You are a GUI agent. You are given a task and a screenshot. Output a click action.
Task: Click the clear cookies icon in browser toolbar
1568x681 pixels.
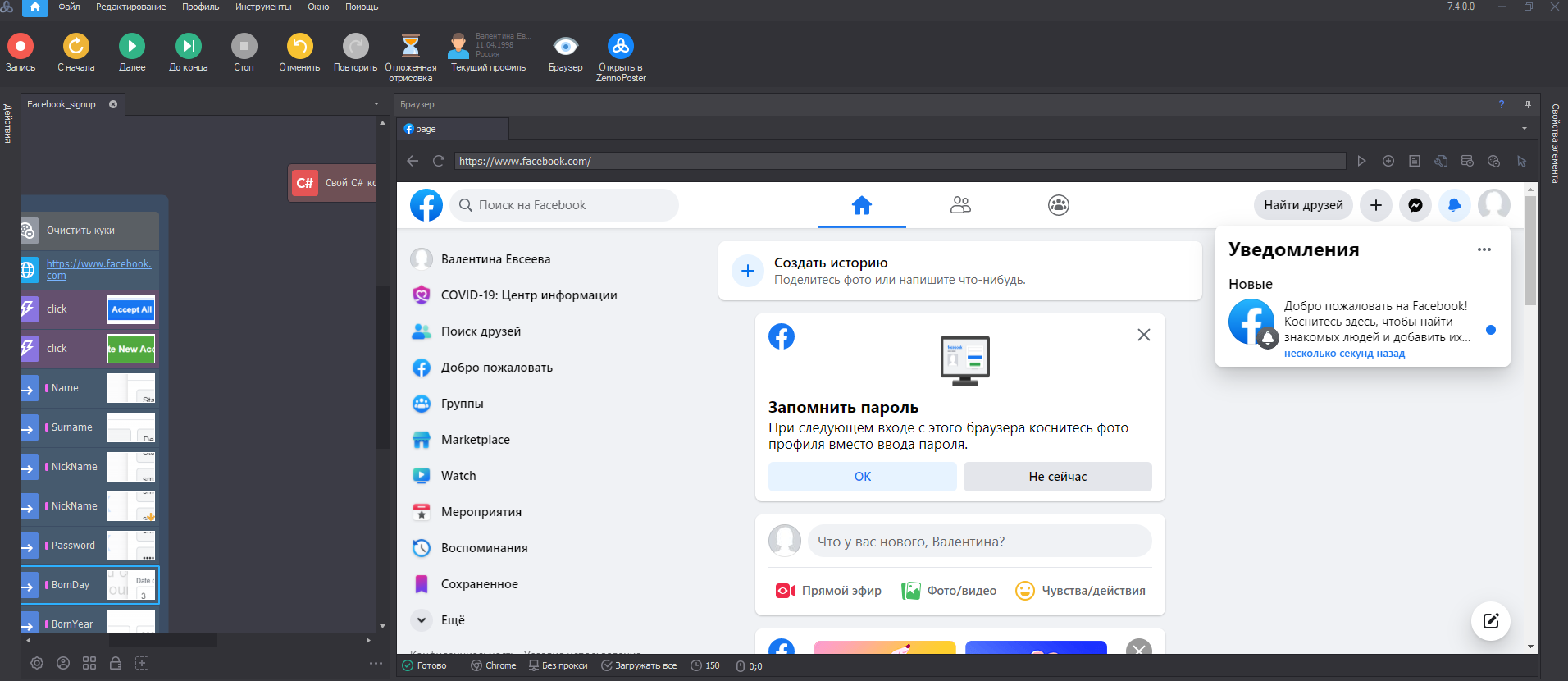(x=1493, y=161)
